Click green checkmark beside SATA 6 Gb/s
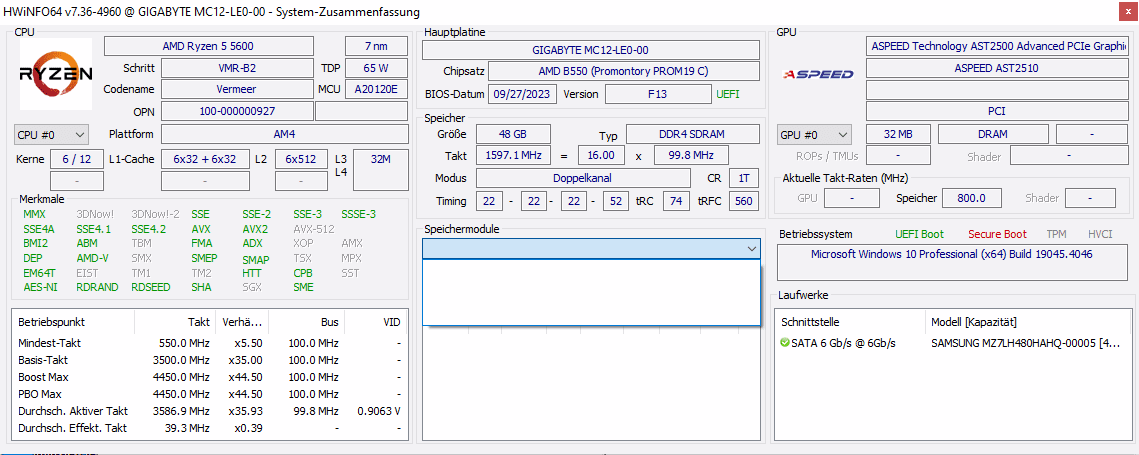Image resolution: width=1139 pixels, height=455 pixels. pyautogui.click(x=785, y=342)
